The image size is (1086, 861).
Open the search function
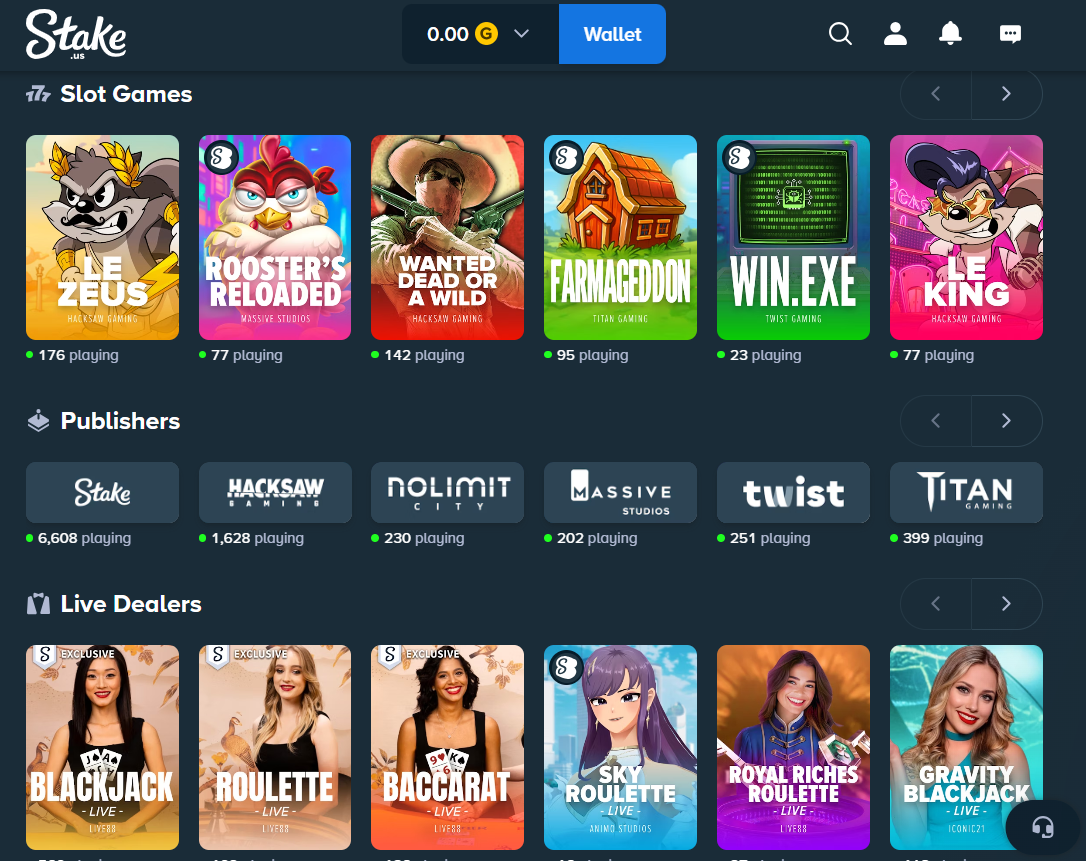click(x=840, y=33)
